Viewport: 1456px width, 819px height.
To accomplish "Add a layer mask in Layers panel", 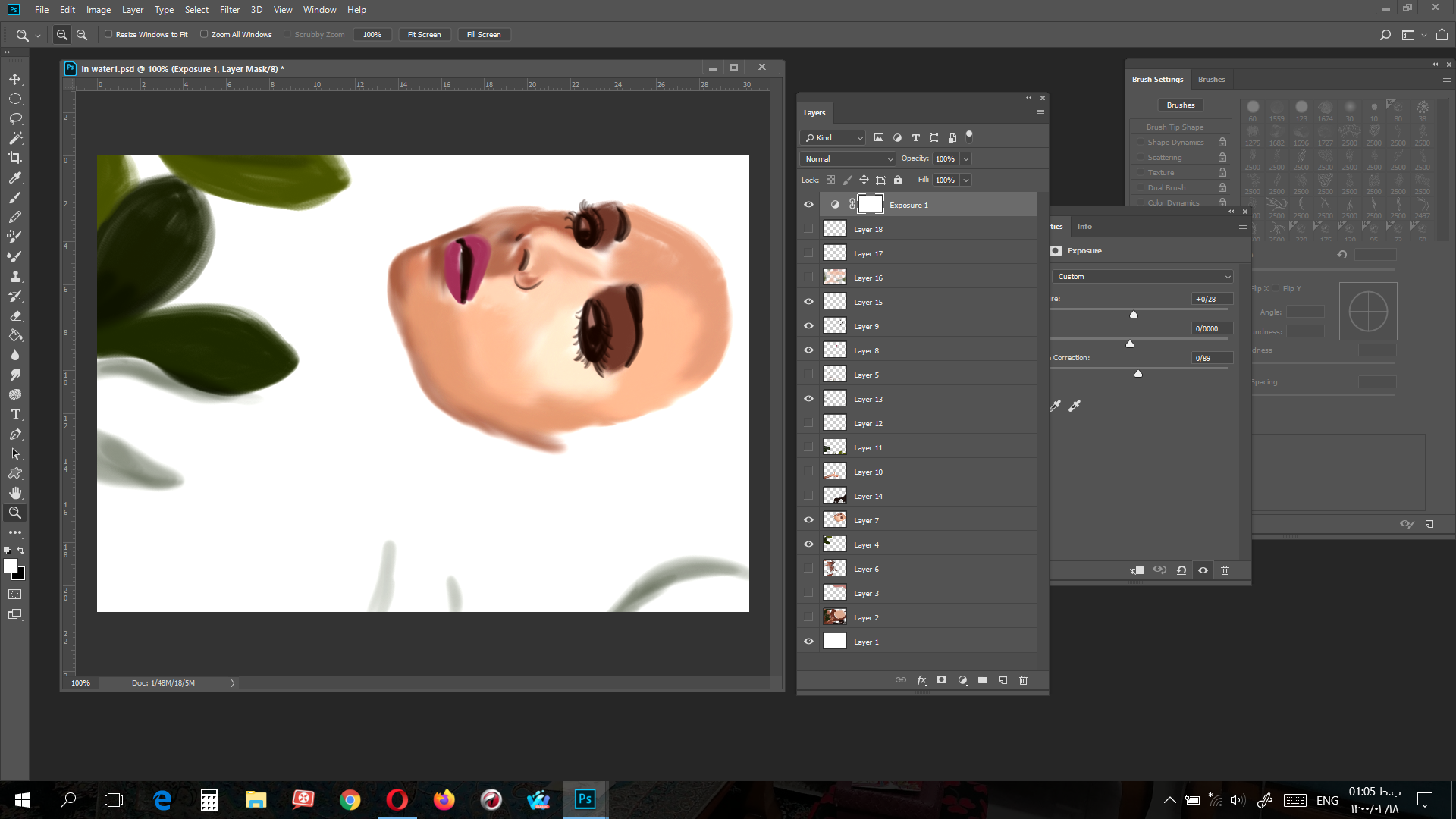I will (x=941, y=680).
